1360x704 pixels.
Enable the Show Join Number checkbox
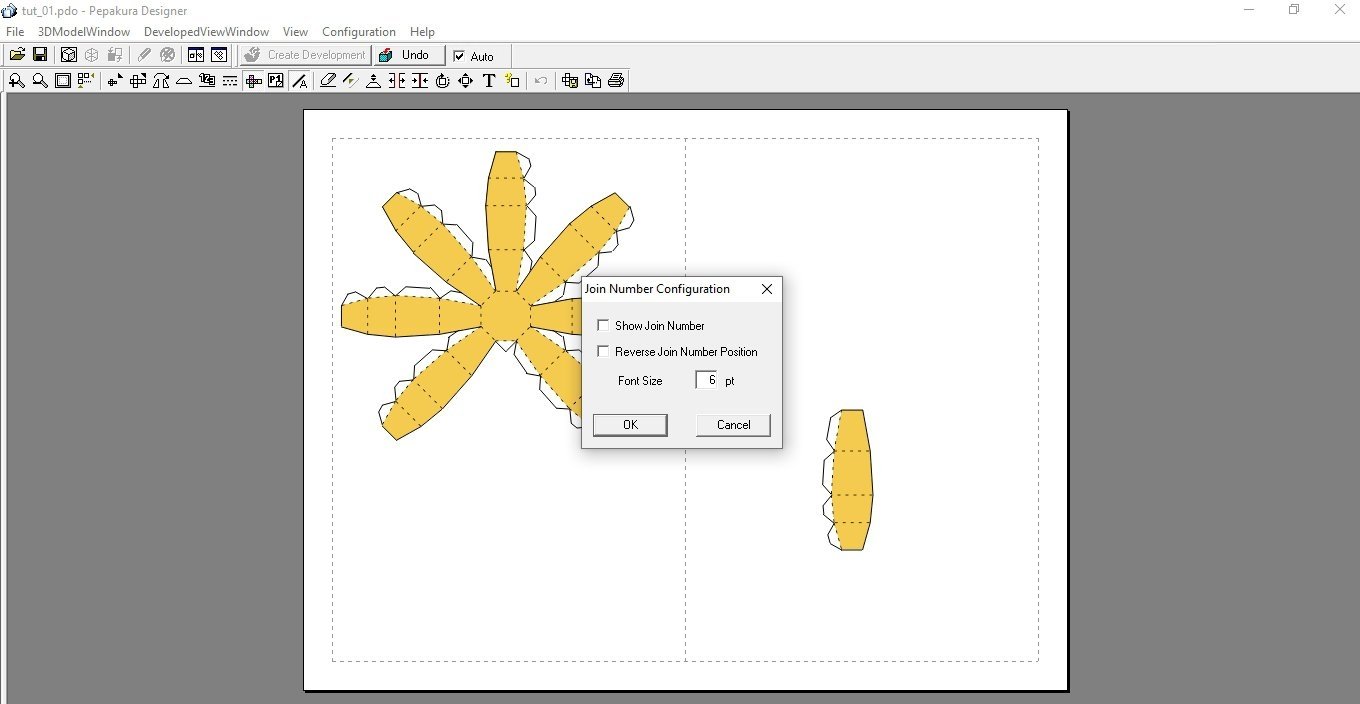coord(603,325)
